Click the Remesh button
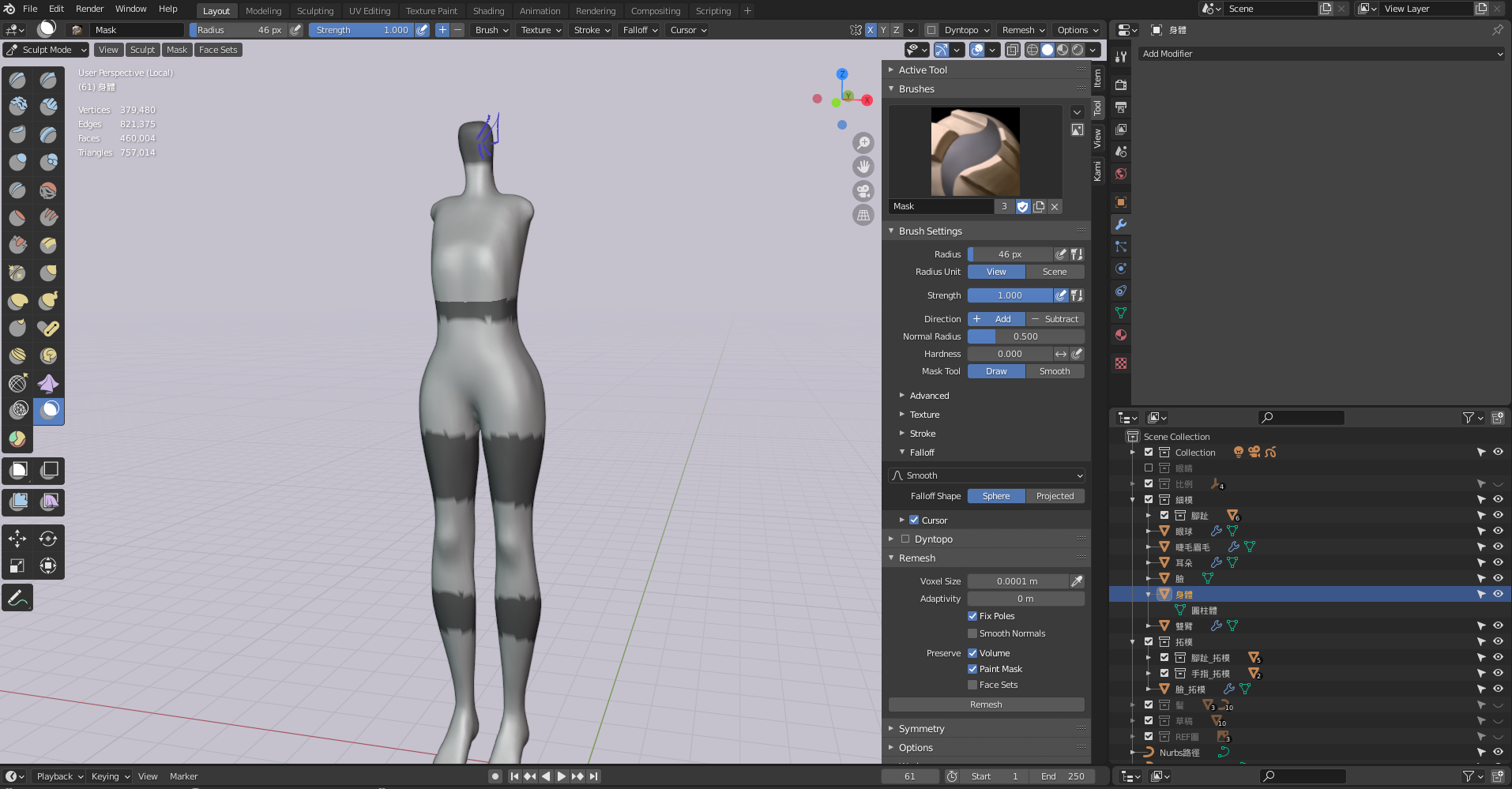Image resolution: width=1512 pixels, height=789 pixels. click(986, 704)
